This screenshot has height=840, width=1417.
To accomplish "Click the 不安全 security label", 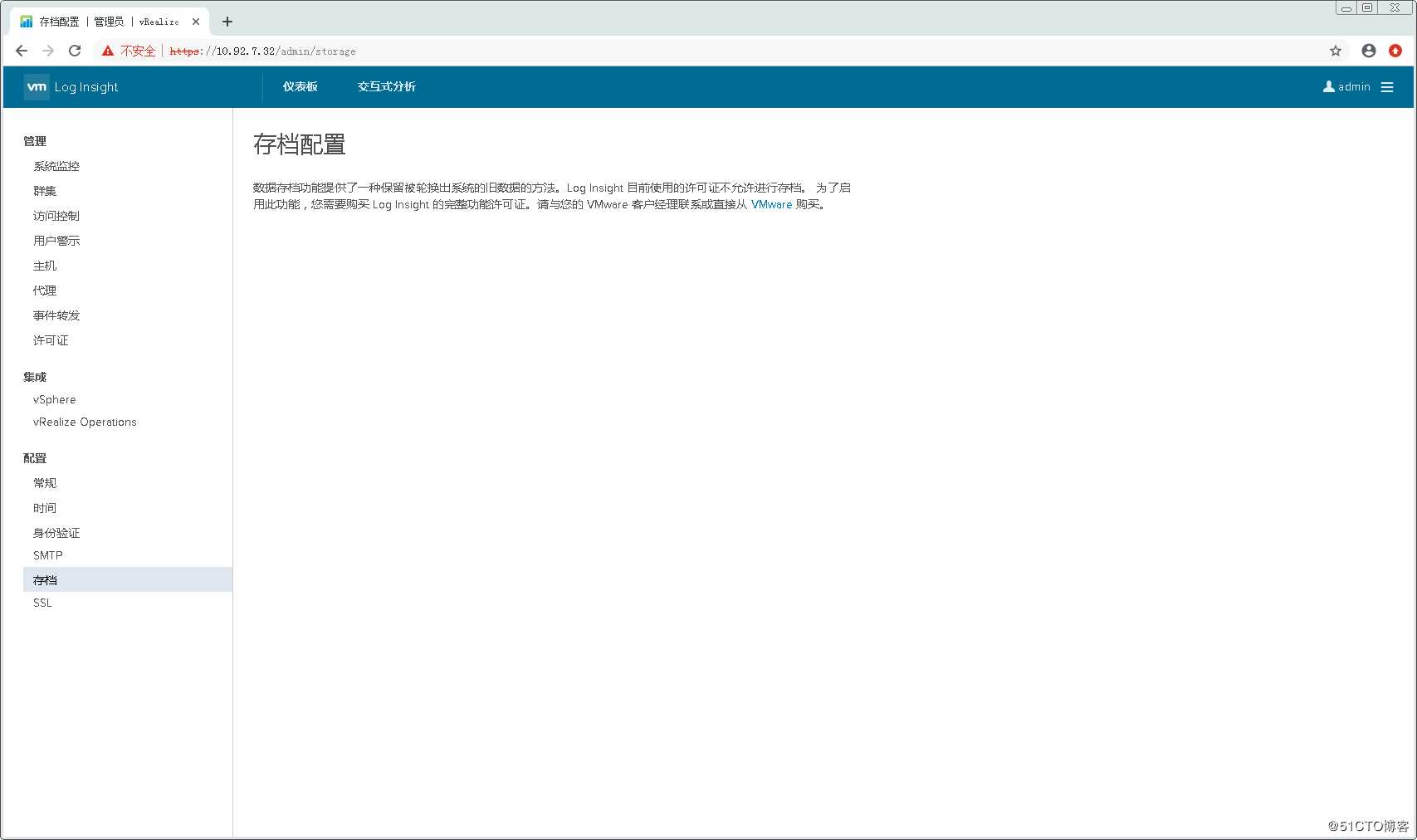I will click(138, 51).
